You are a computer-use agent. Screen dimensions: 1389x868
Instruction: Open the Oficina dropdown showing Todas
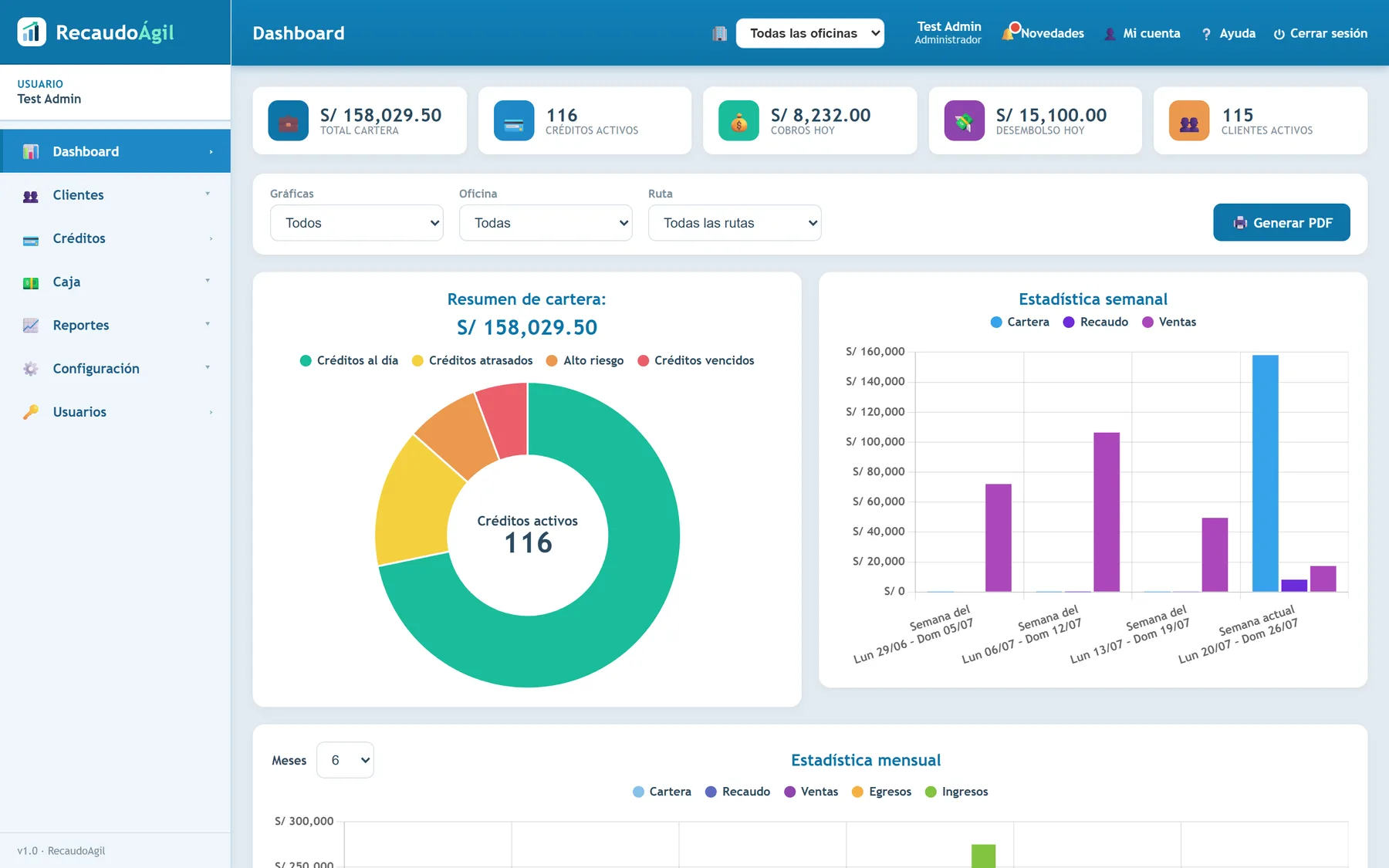click(x=546, y=223)
